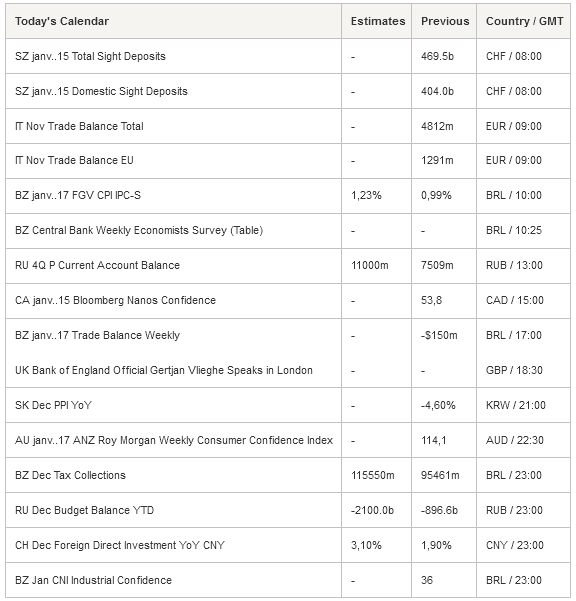Image resolution: width=576 pixels, height=601 pixels.
Task: Click the Previous column header
Action: [x=445, y=21]
